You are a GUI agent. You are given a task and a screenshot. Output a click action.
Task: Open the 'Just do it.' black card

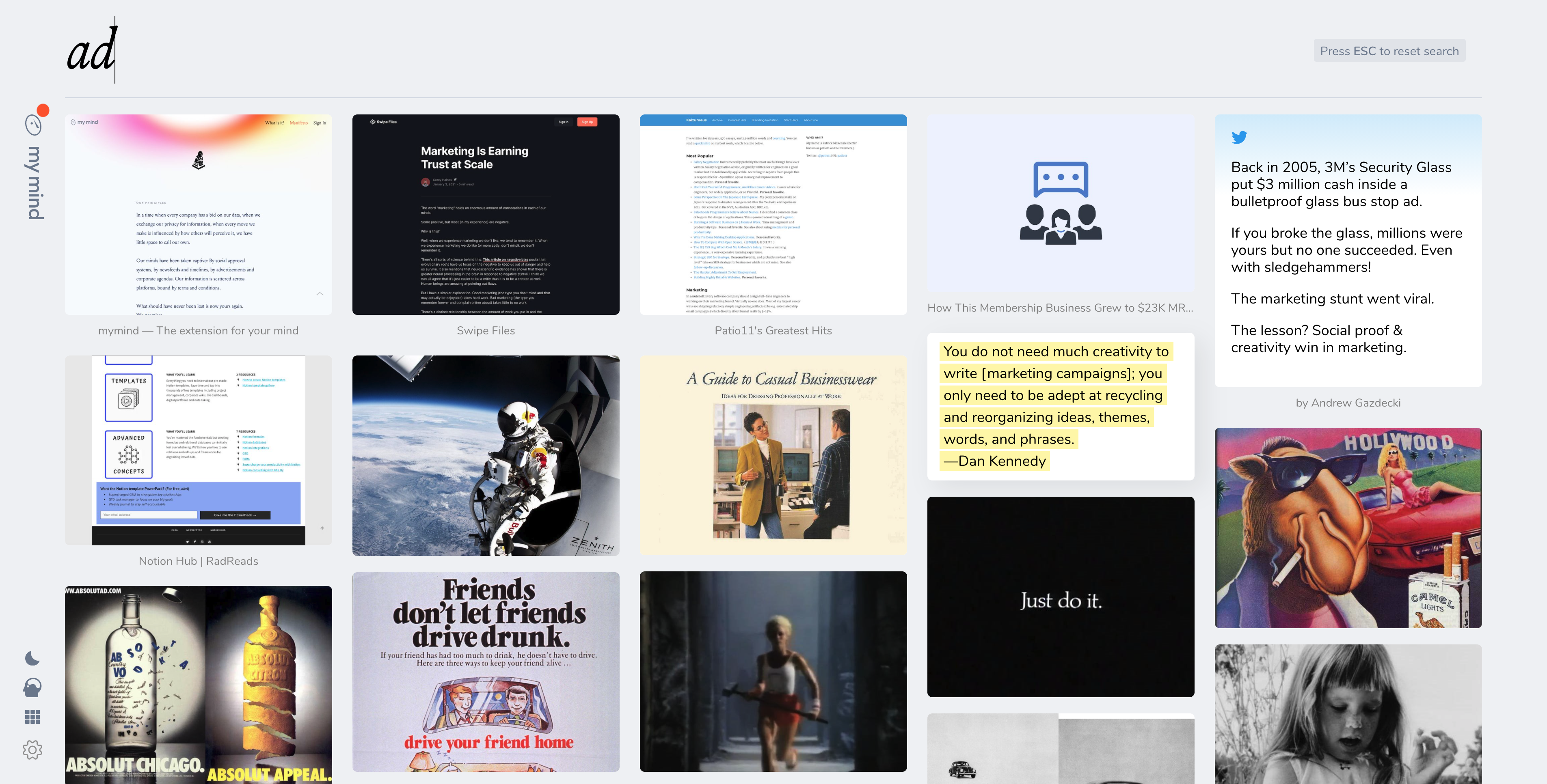[1061, 597]
